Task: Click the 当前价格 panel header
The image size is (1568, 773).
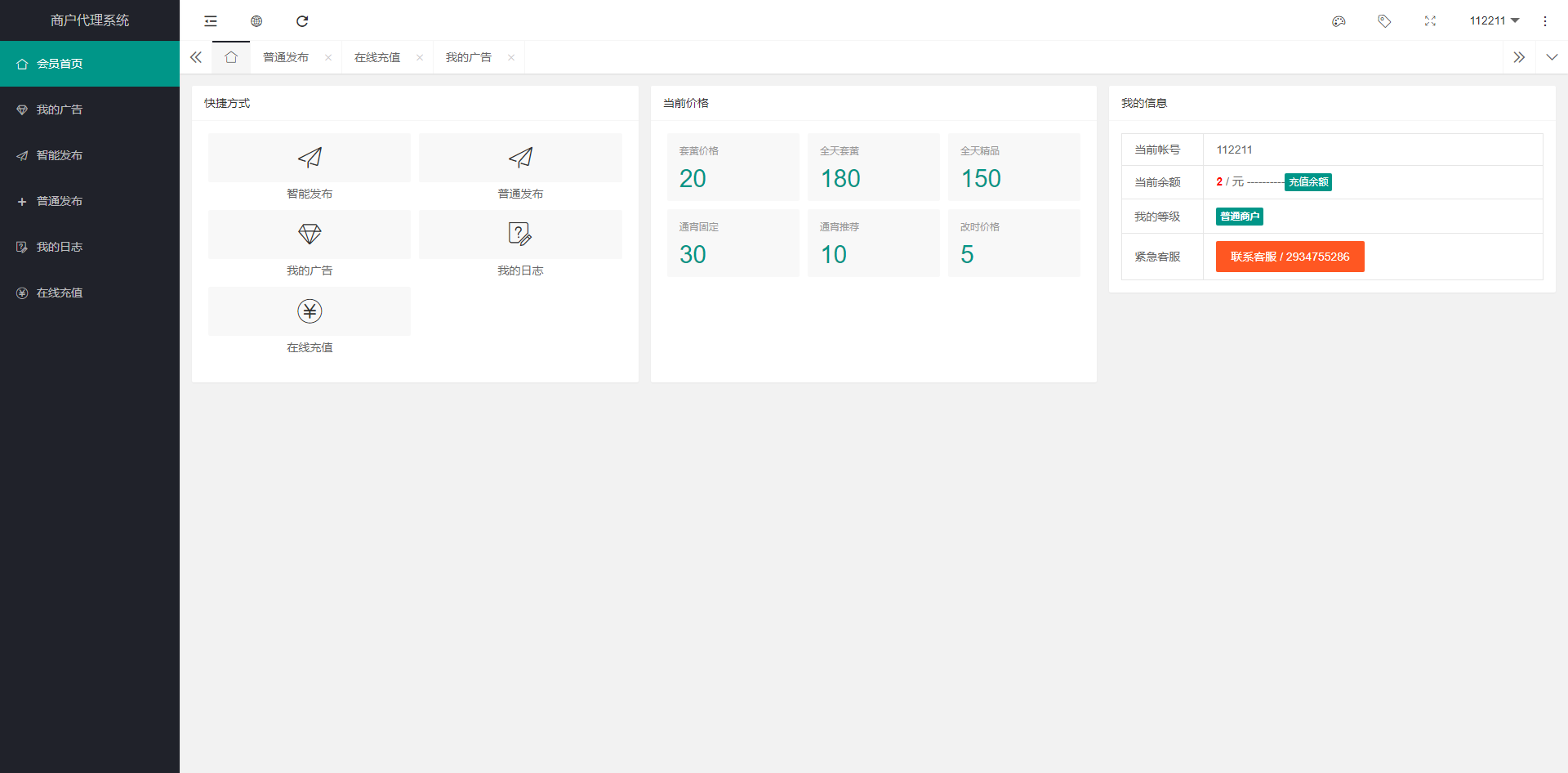Action: coord(874,103)
